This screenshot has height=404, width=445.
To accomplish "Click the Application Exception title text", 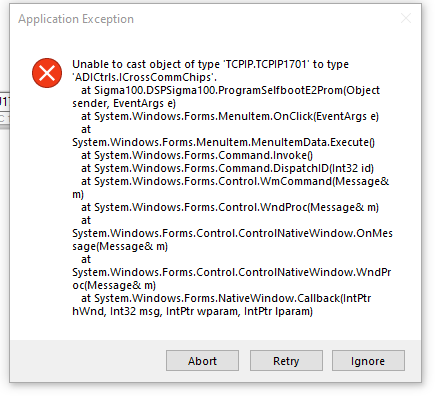I will (x=76, y=19).
